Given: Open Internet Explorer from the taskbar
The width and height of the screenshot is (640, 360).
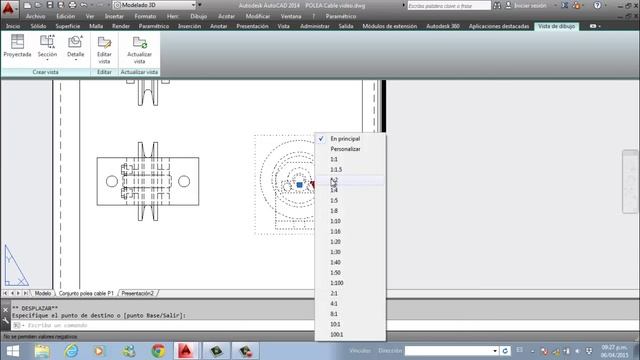Looking at the screenshot, I should pyautogui.click(x=71, y=351).
